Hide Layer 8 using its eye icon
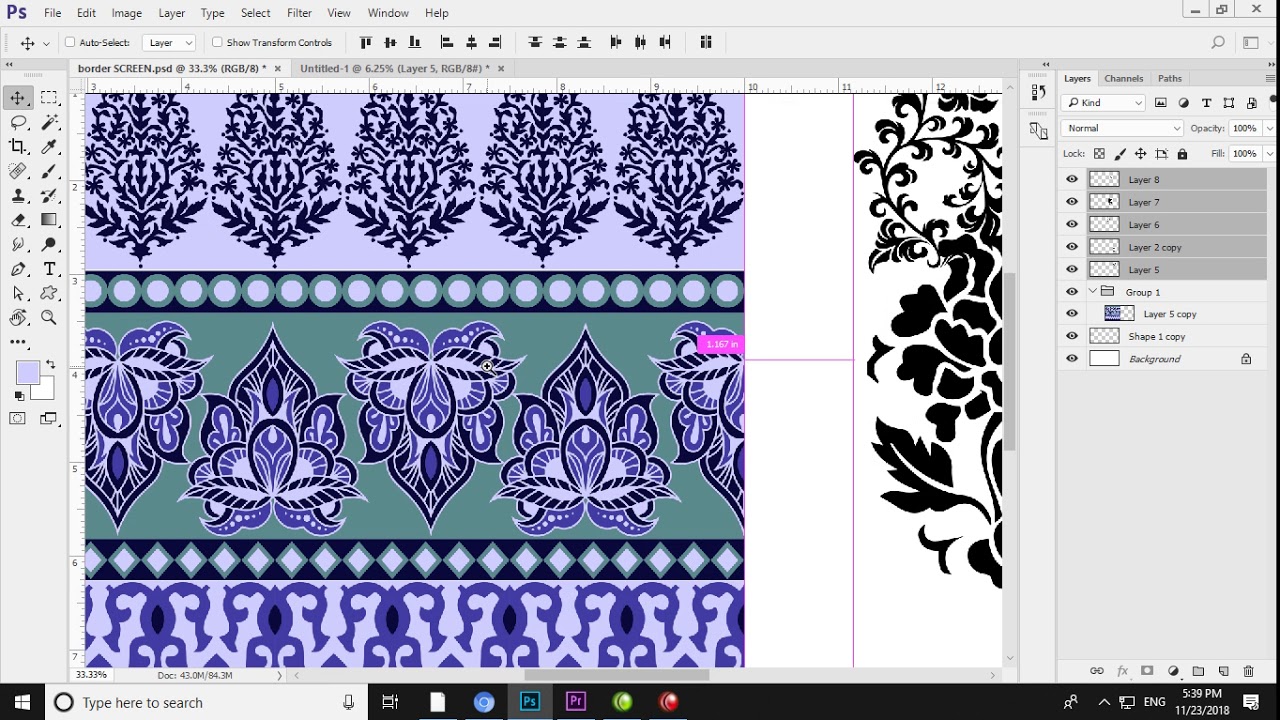The width and height of the screenshot is (1280, 720). (1072, 180)
